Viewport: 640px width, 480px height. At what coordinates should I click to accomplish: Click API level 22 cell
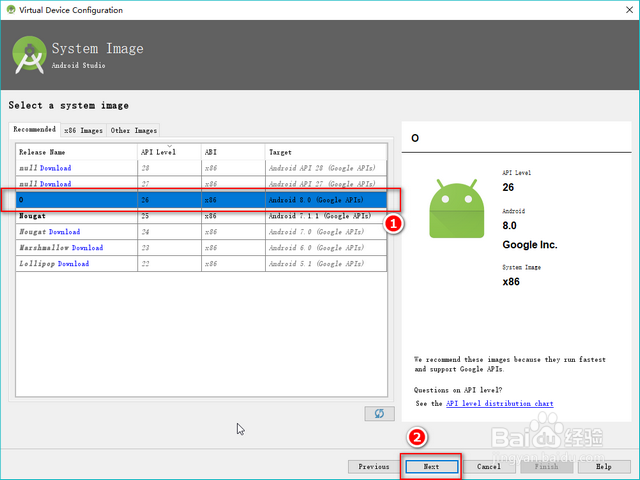click(169, 263)
